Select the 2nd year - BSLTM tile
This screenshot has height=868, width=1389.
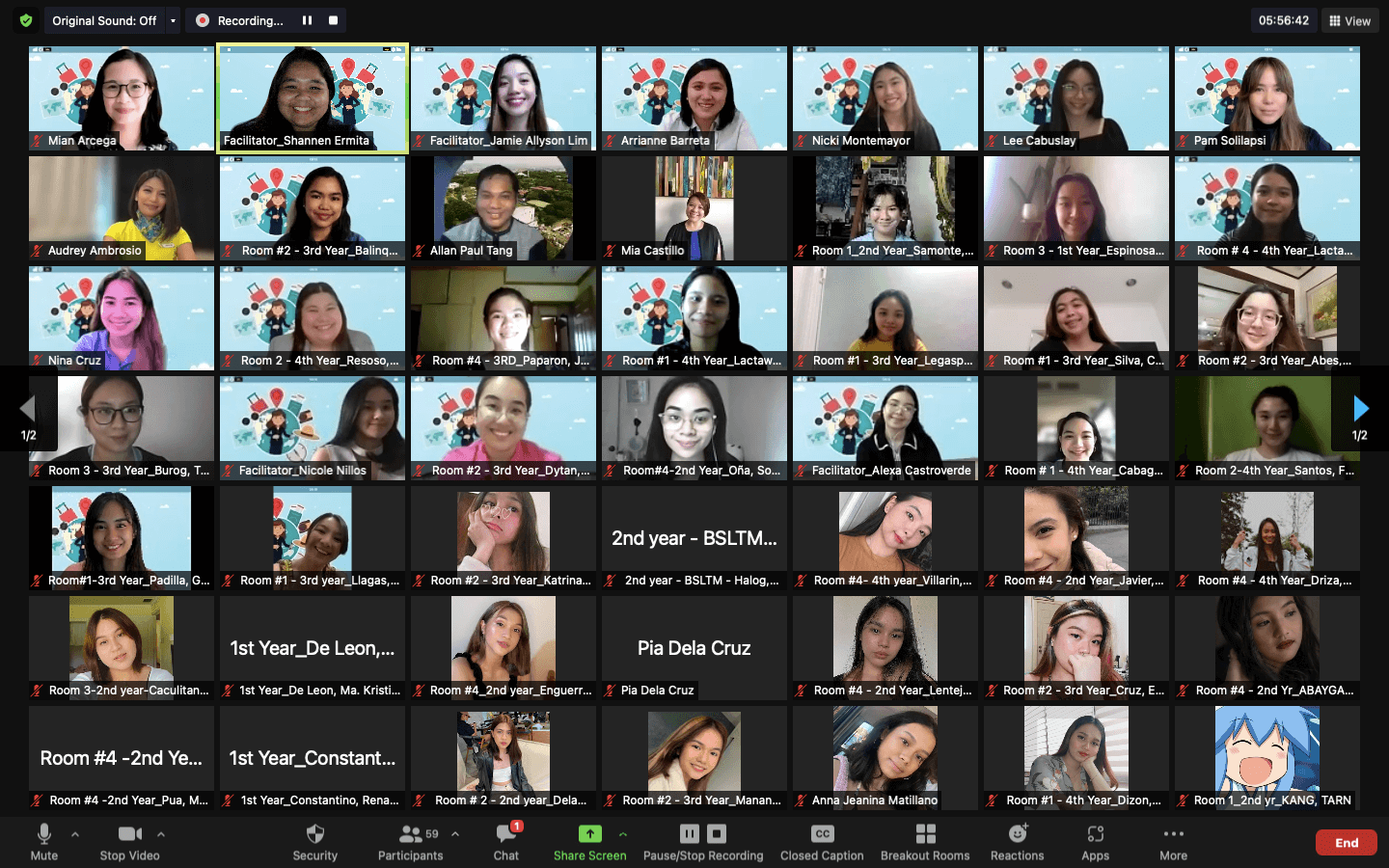[694, 538]
